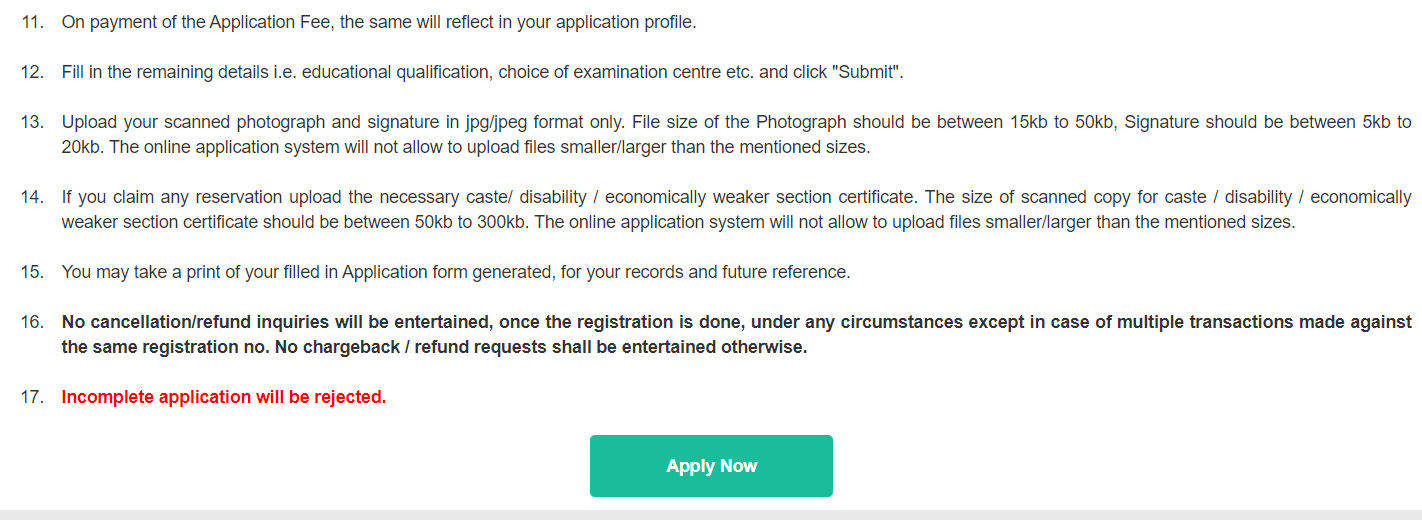
Task: Click list number 16 marker
Action: pyautogui.click(x=32, y=322)
